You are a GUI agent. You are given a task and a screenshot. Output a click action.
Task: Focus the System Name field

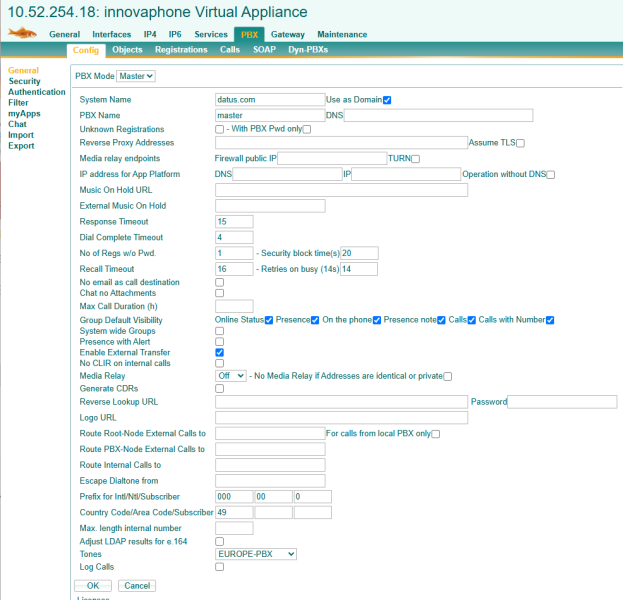point(270,100)
